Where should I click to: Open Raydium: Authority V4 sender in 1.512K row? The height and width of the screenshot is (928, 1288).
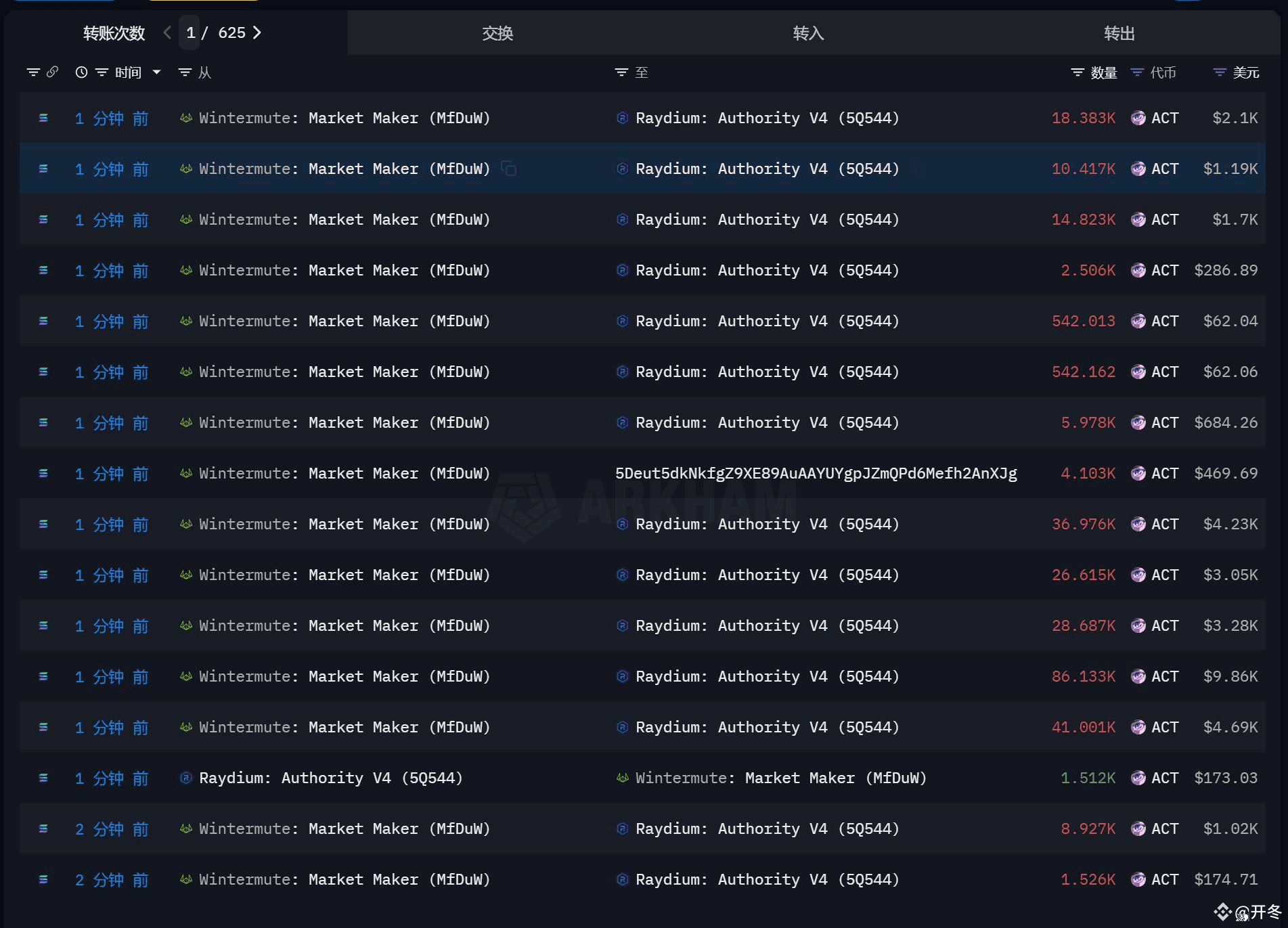330,778
